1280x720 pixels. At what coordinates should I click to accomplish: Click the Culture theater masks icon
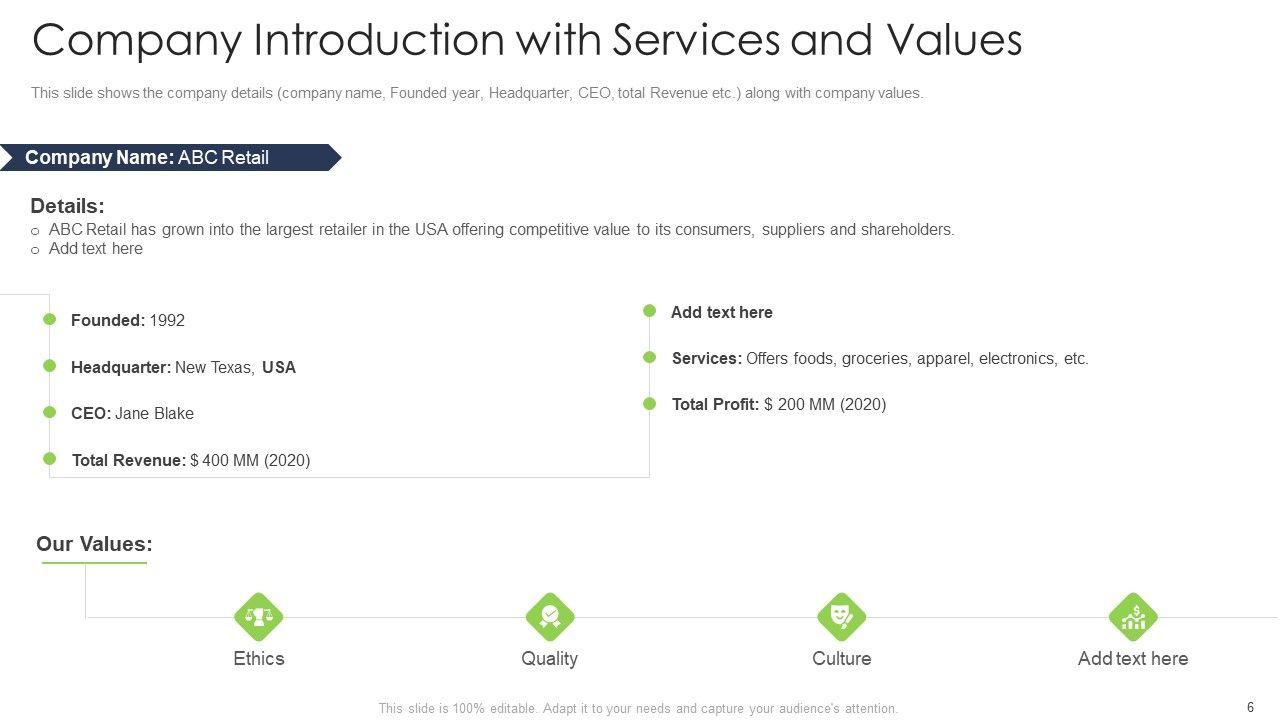point(841,617)
